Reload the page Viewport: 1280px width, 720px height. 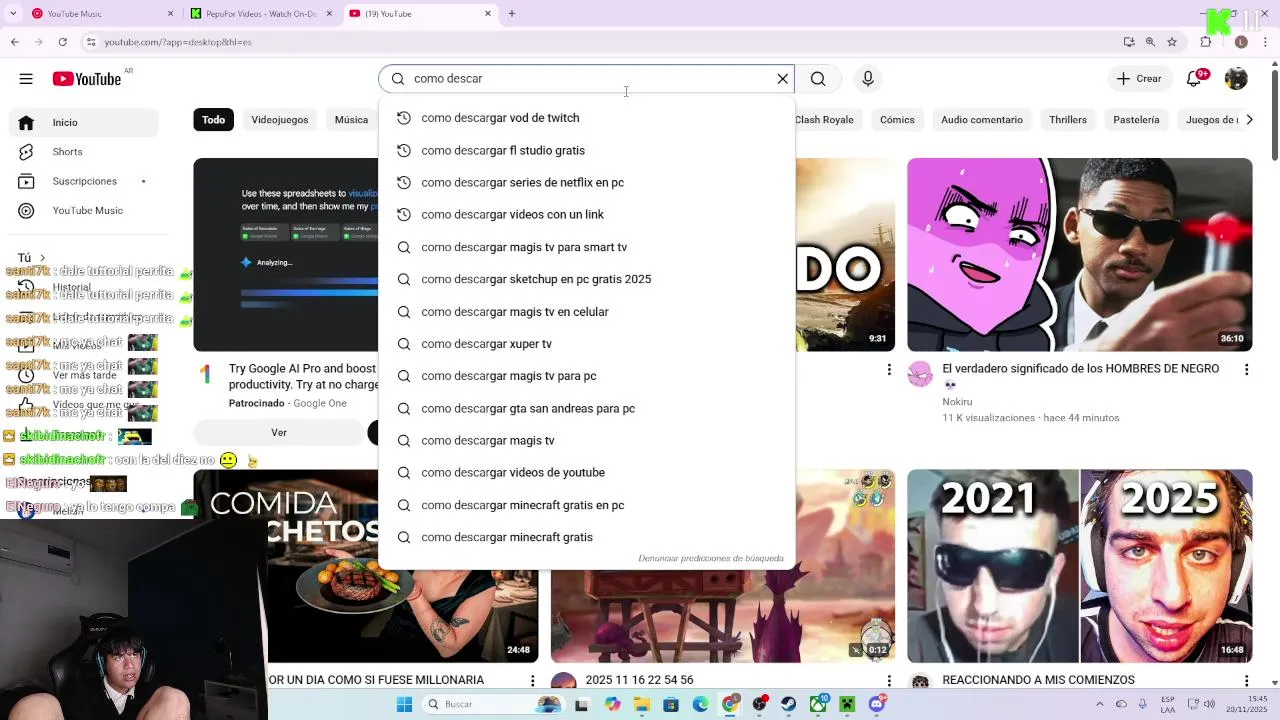[62, 42]
